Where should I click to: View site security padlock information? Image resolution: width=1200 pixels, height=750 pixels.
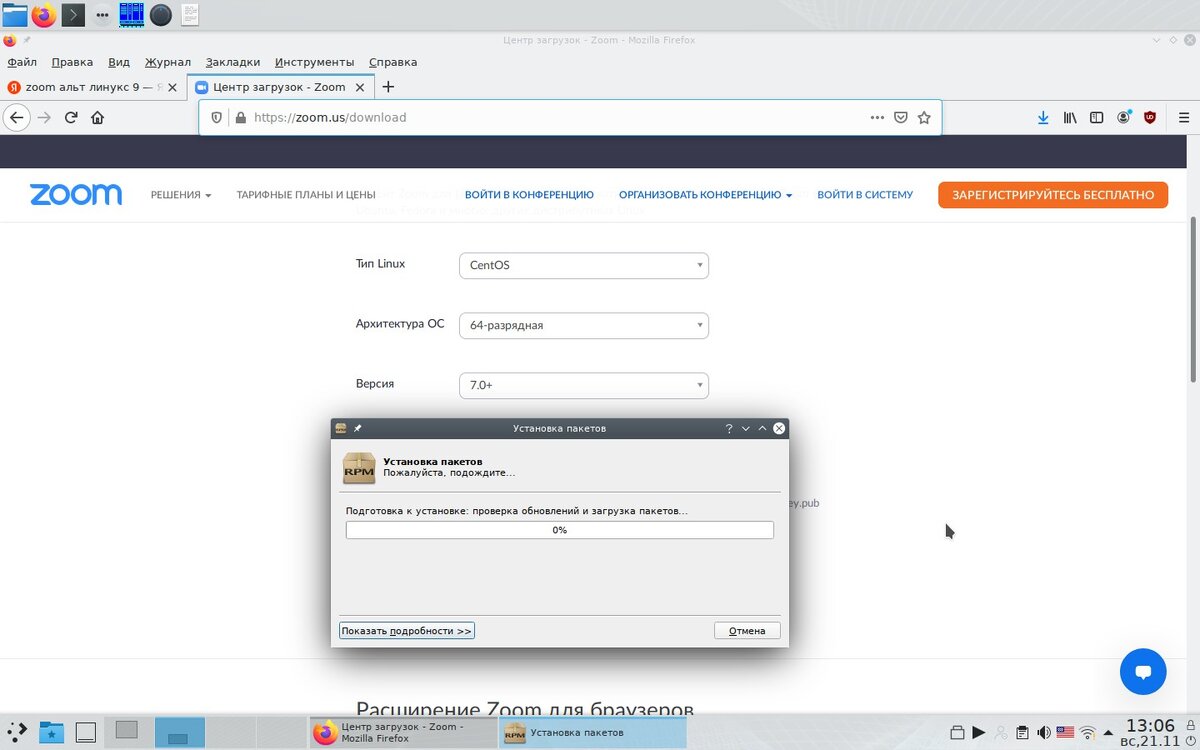point(240,117)
